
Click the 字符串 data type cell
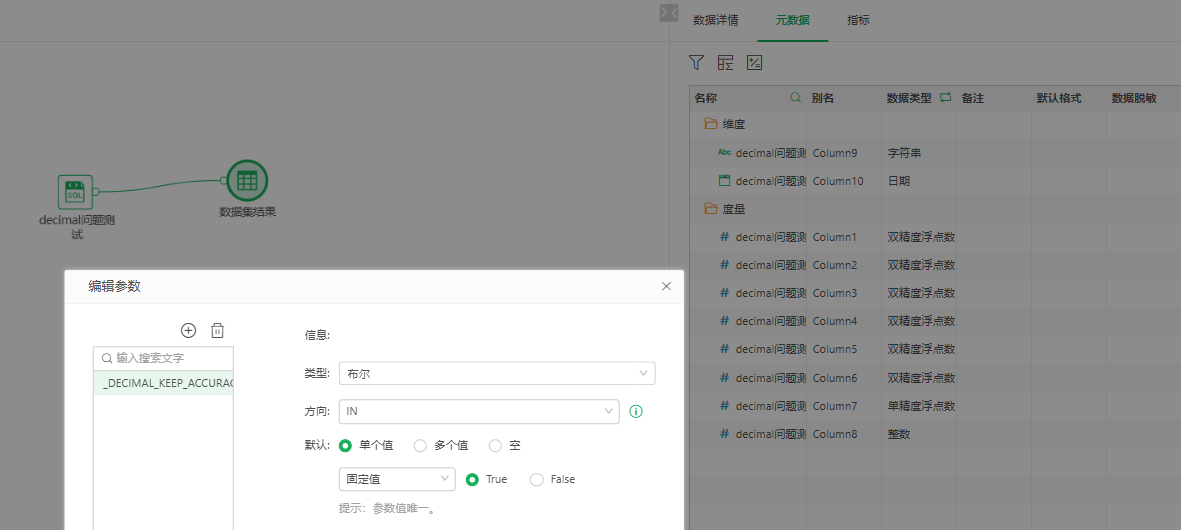tap(919, 153)
